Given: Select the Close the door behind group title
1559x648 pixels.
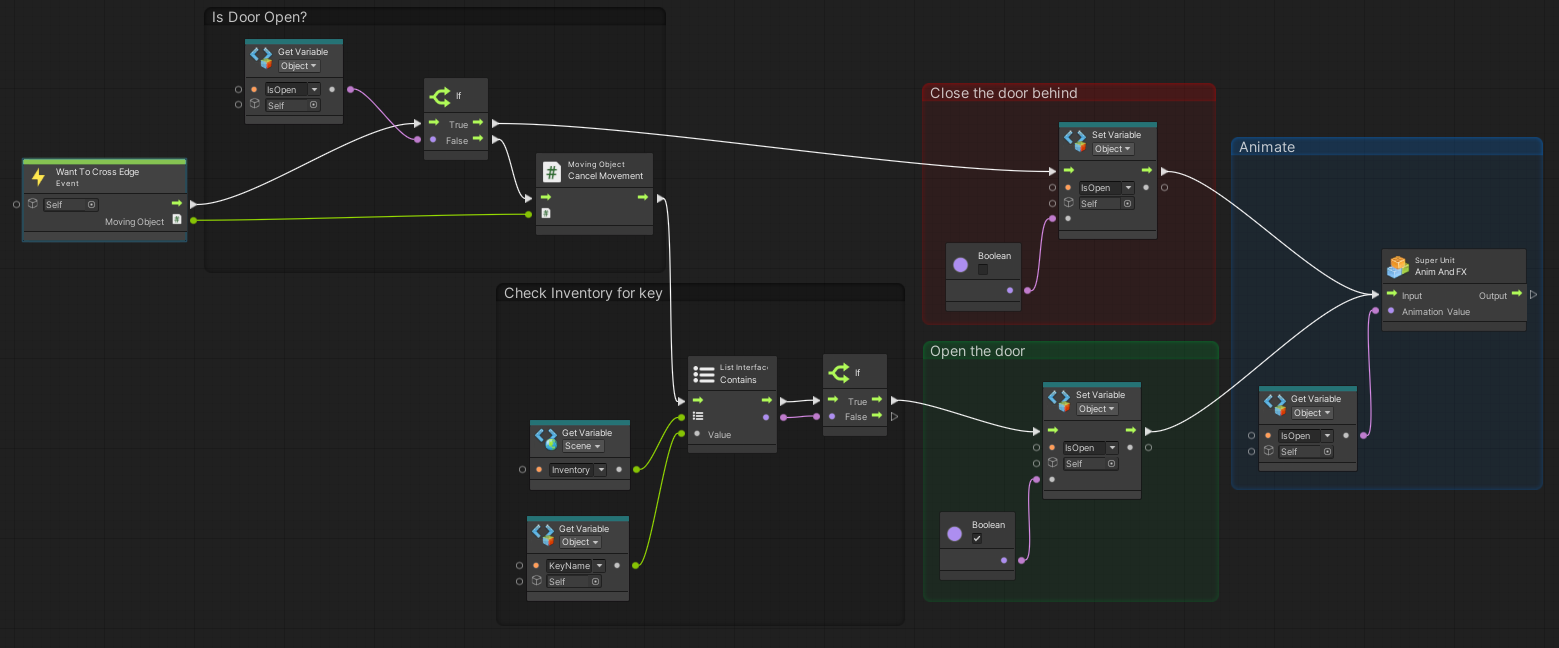Looking at the screenshot, I should (x=1003, y=93).
